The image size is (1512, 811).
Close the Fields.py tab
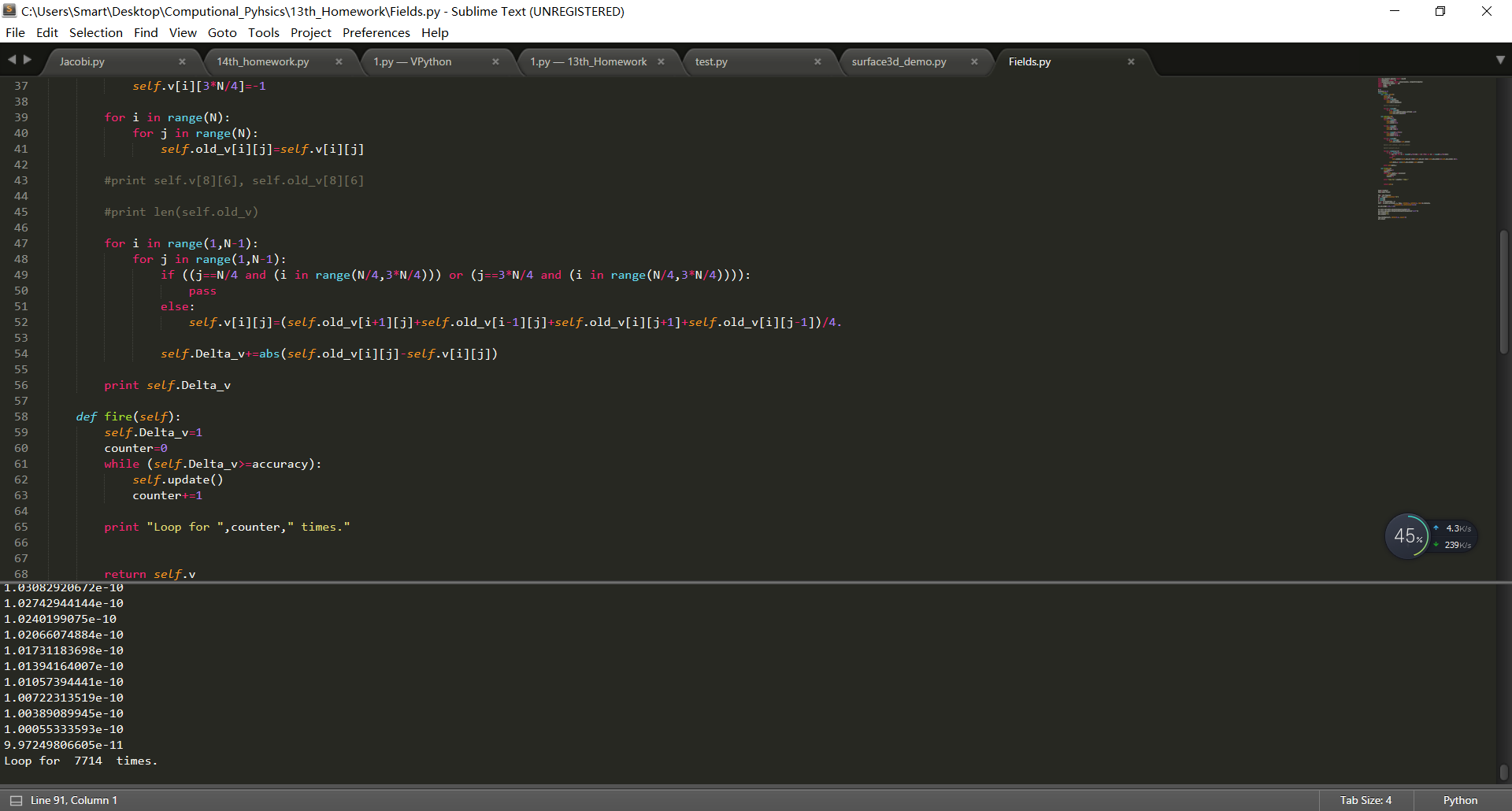1131,61
